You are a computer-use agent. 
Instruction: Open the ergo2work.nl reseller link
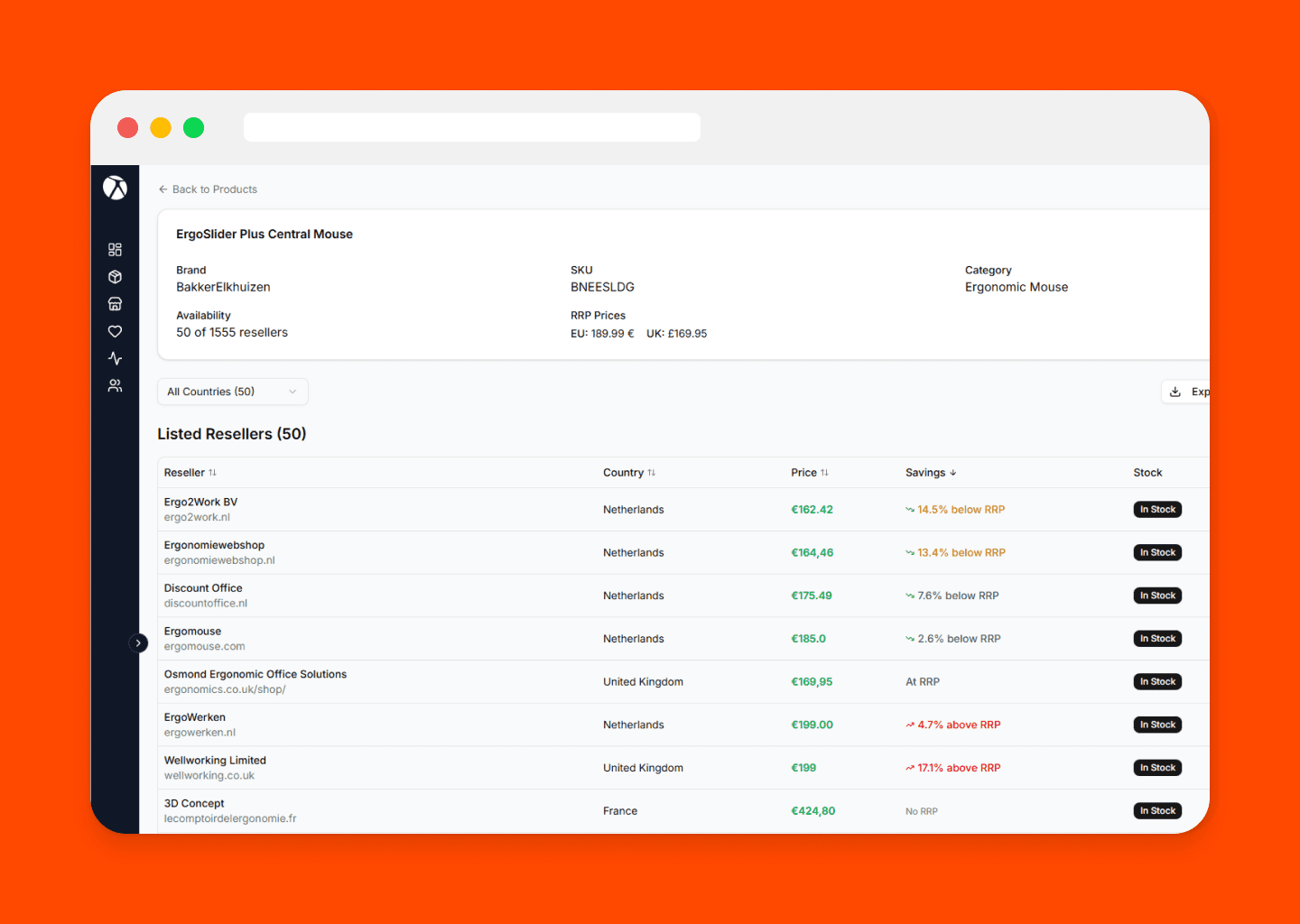pyautogui.click(x=197, y=518)
